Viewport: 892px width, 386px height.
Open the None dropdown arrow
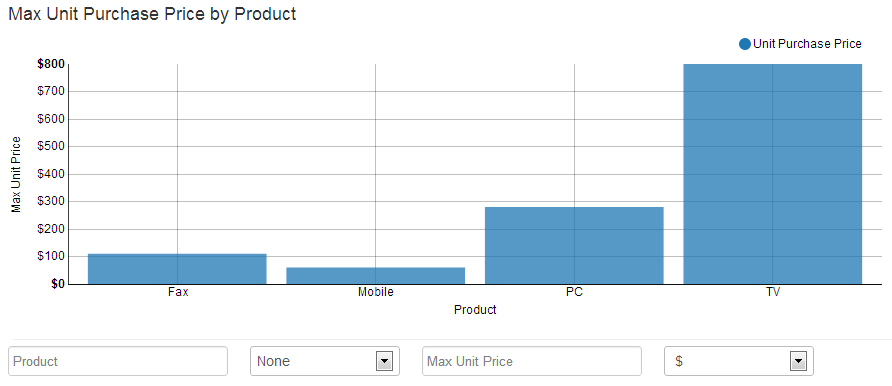pyautogui.click(x=384, y=361)
